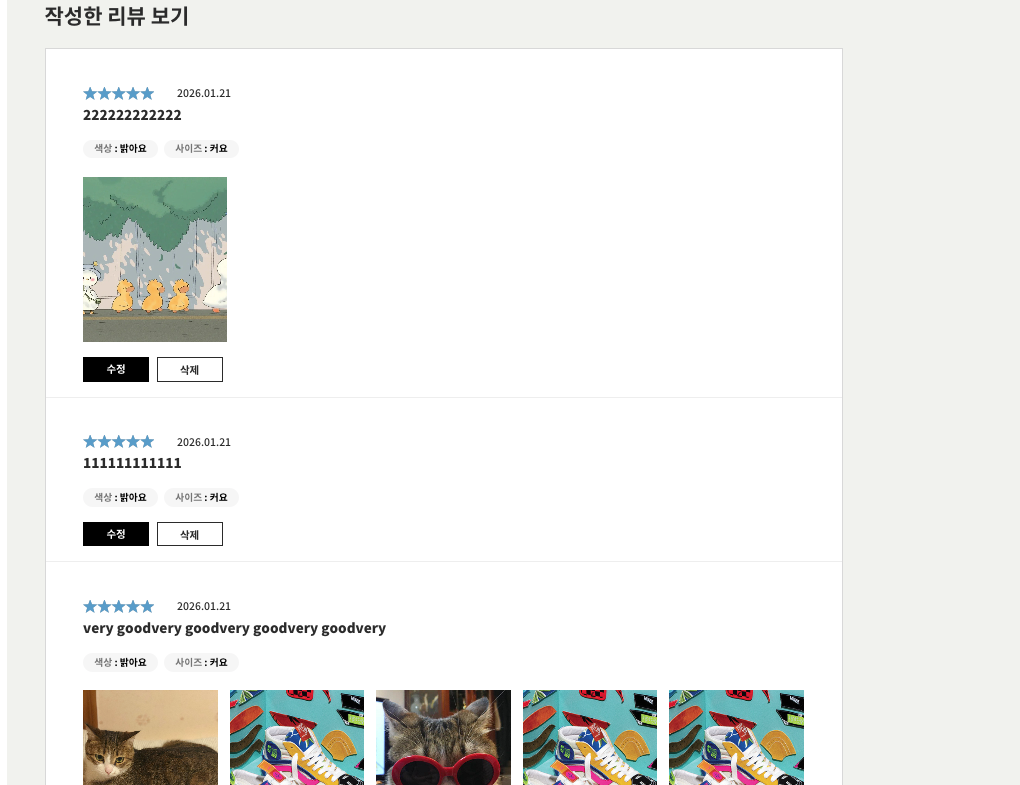The image size is (1020, 785).
Task: Click the star rating of very good review
Action: [118, 607]
